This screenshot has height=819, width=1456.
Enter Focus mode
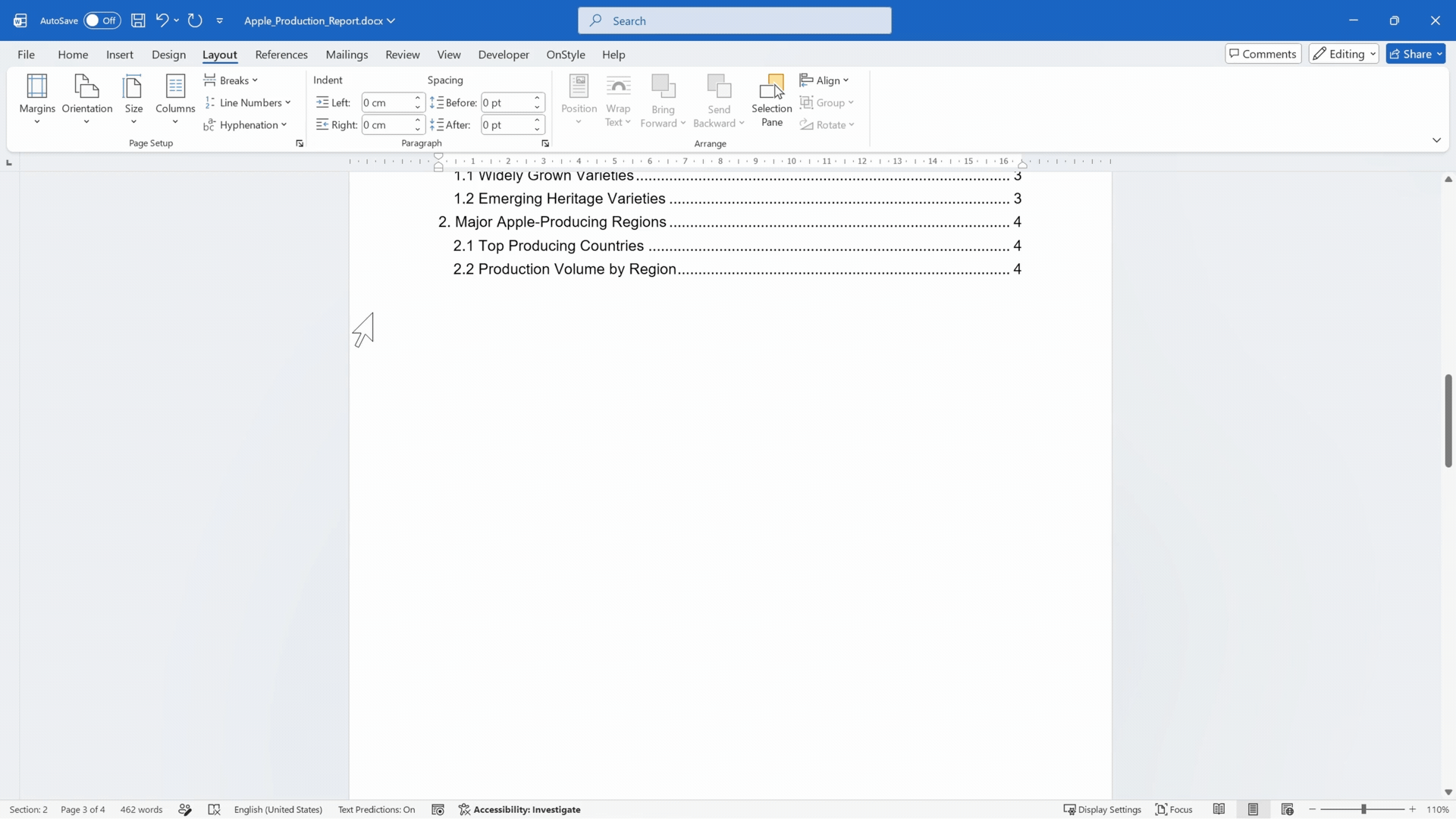(1174, 809)
